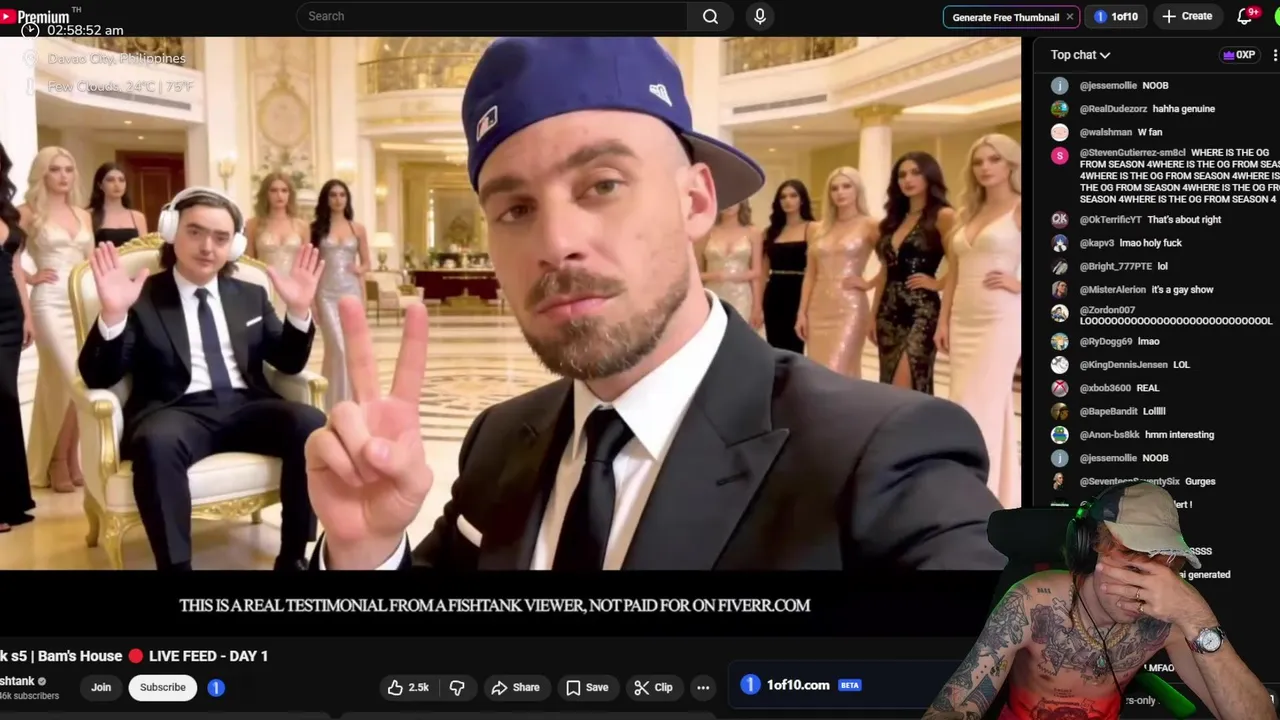Click @KingDennisJensen avatar in chat
This screenshot has height=720, width=1280.
pos(1059,365)
